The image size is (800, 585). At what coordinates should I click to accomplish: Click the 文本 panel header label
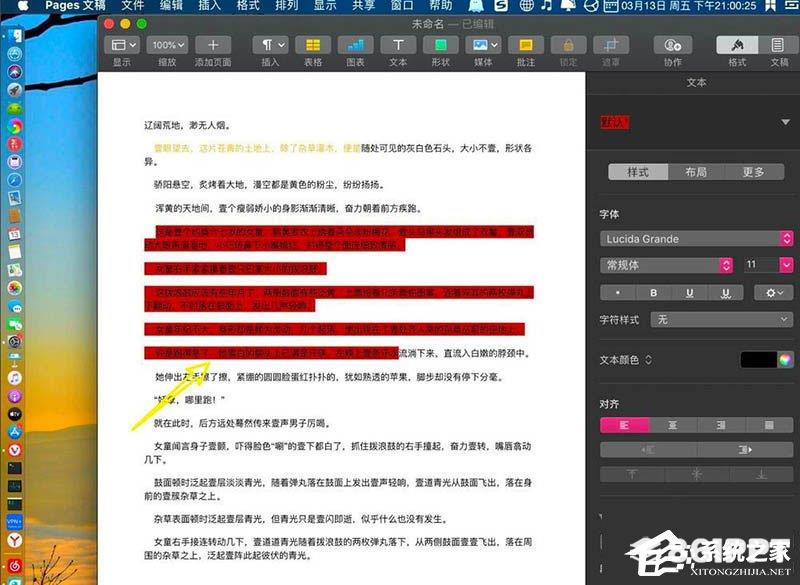click(x=696, y=82)
